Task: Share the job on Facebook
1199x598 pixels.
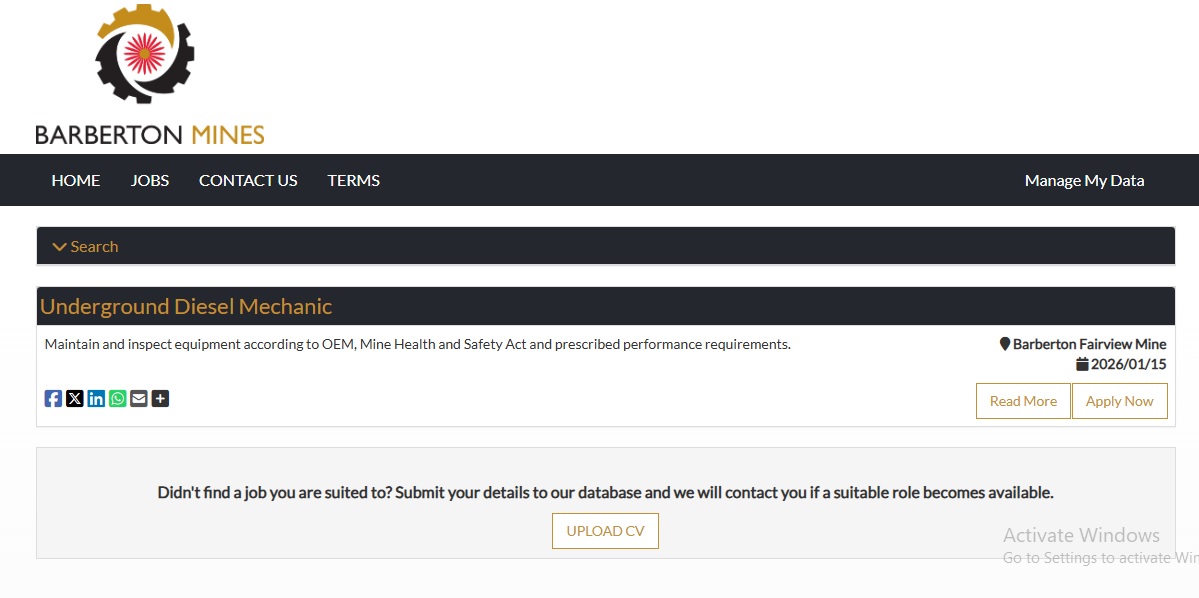Action: coord(53,399)
